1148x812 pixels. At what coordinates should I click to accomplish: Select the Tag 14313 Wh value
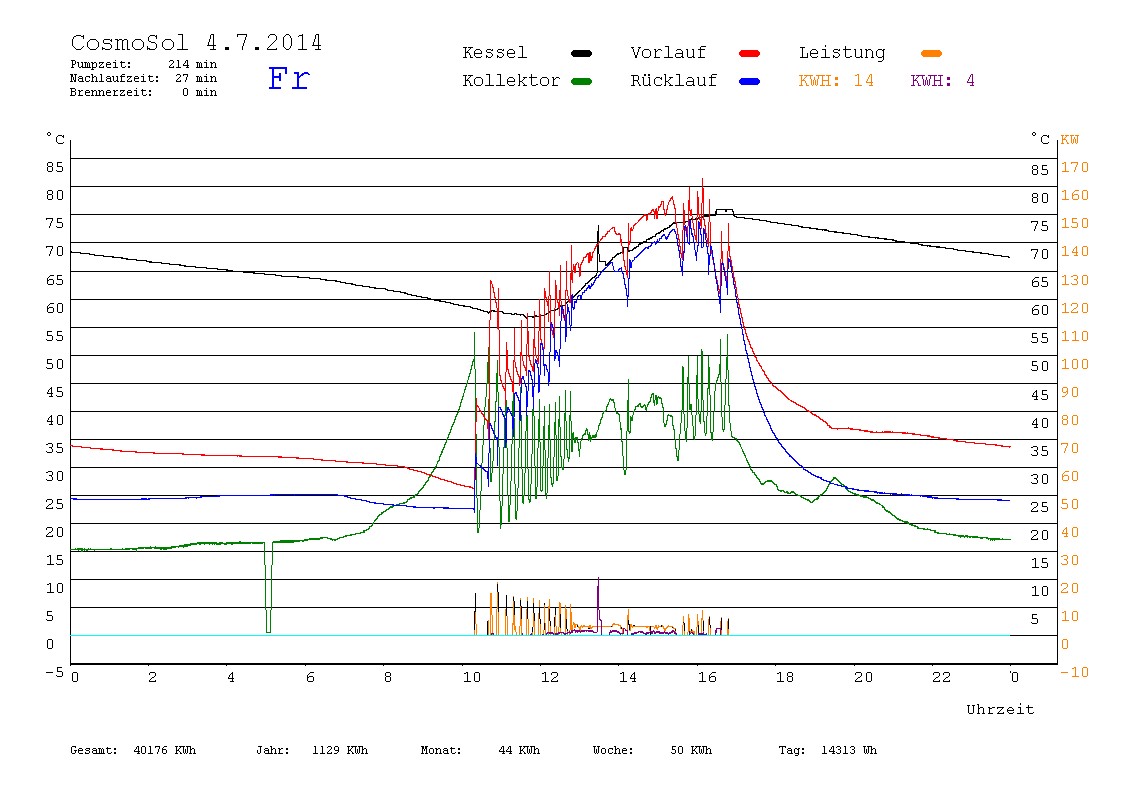pyautogui.click(x=827, y=750)
